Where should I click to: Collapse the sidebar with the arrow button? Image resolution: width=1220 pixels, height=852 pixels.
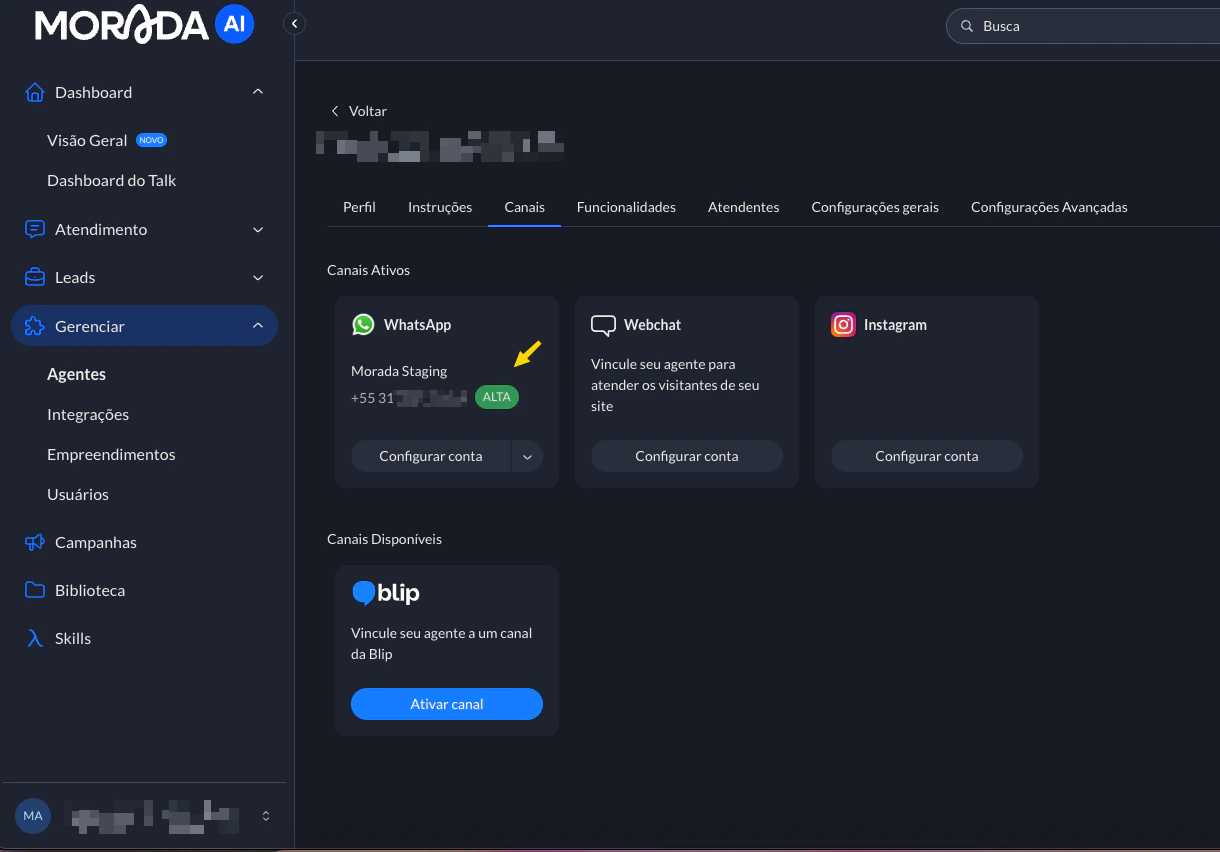294,23
